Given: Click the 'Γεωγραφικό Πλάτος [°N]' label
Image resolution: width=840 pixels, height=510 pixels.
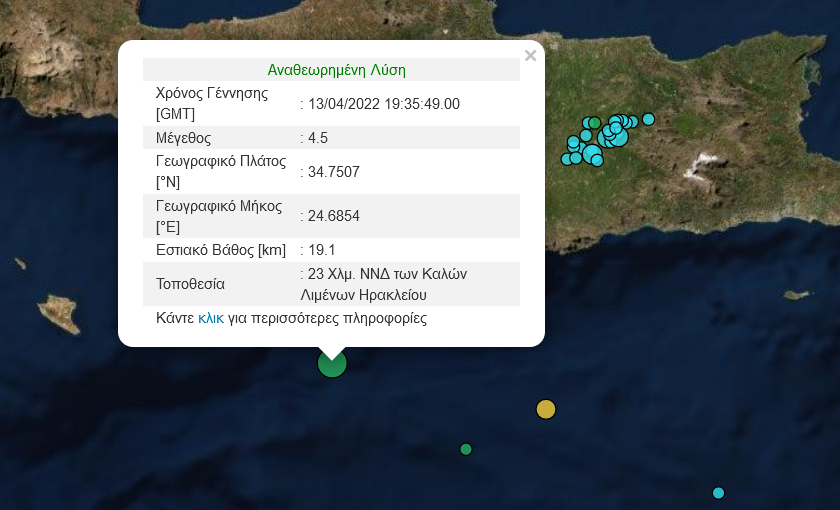Looking at the screenshot, I should [x=221, y=171].
